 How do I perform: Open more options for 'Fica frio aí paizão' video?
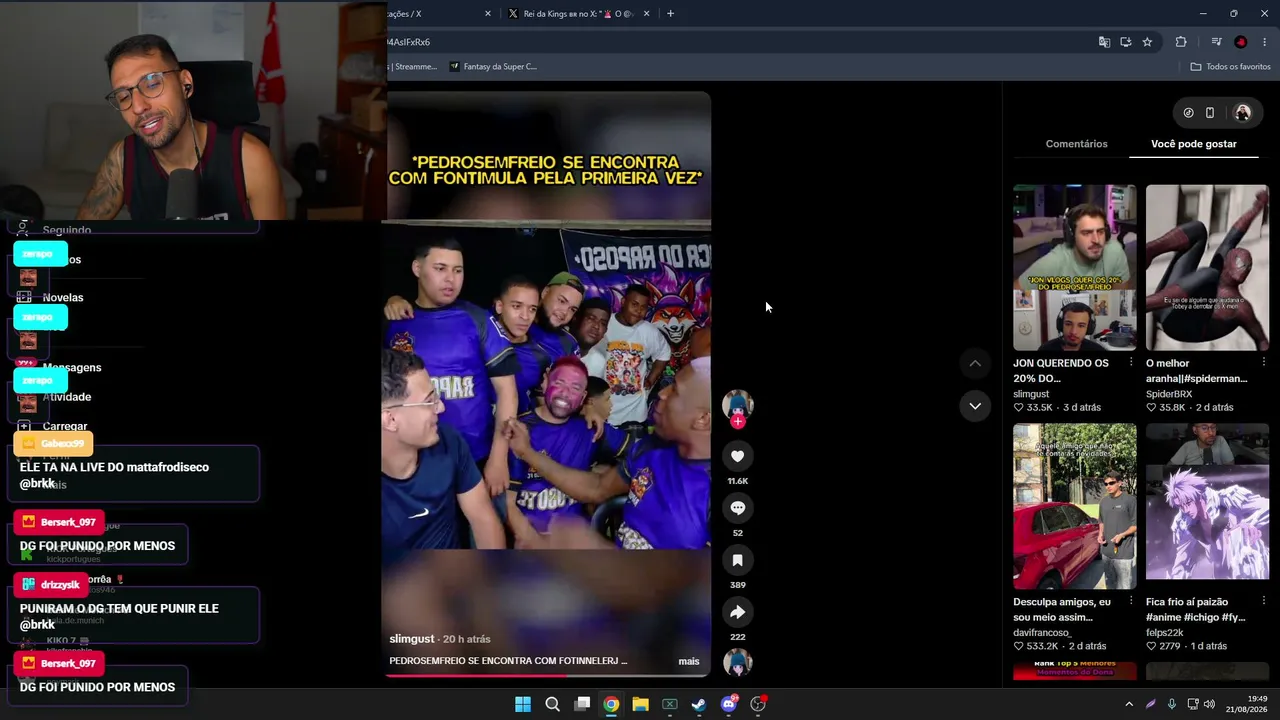(1264, 601)
